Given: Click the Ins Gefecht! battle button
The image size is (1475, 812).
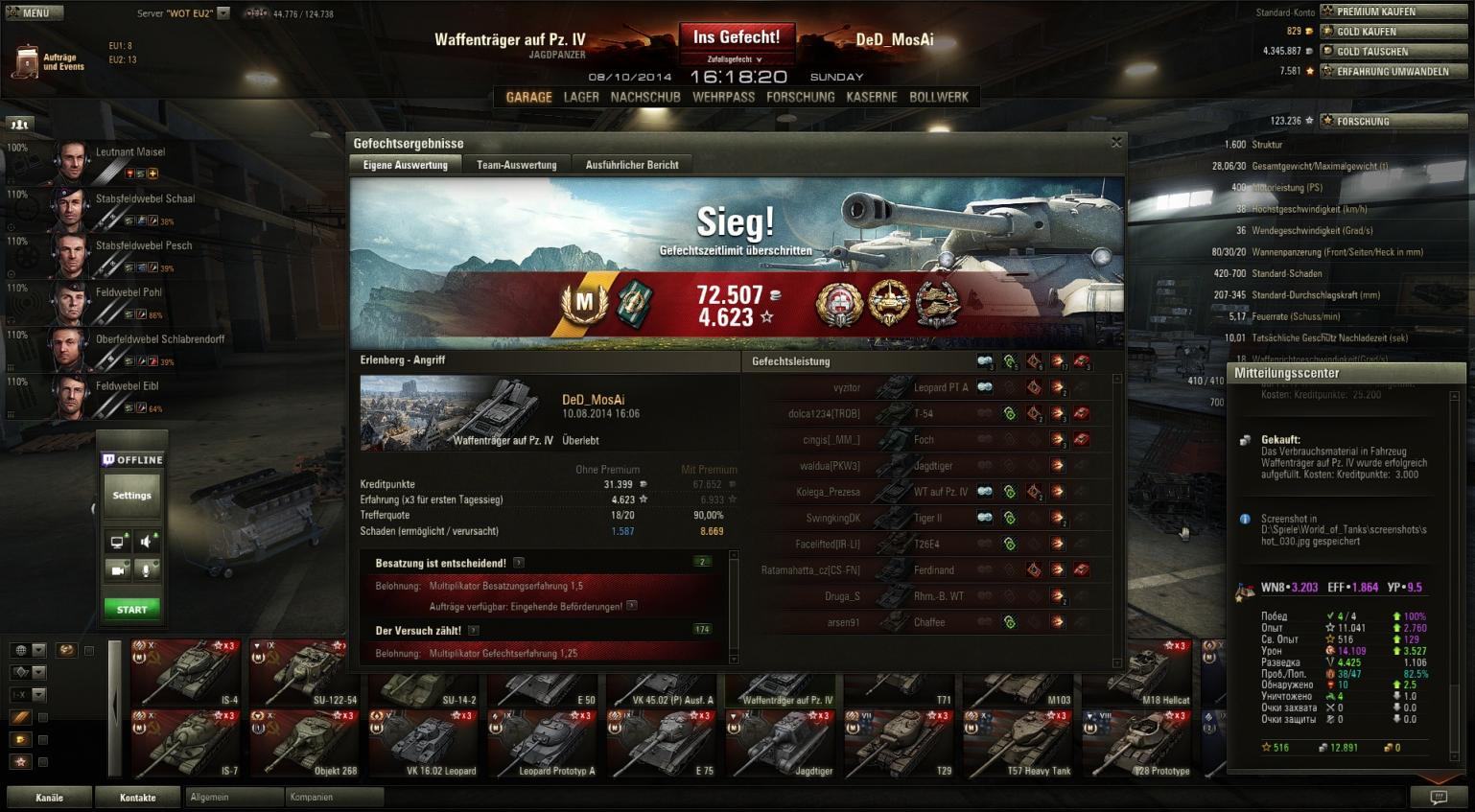Looking at the screenshot, I should click(x=737, y=37).
